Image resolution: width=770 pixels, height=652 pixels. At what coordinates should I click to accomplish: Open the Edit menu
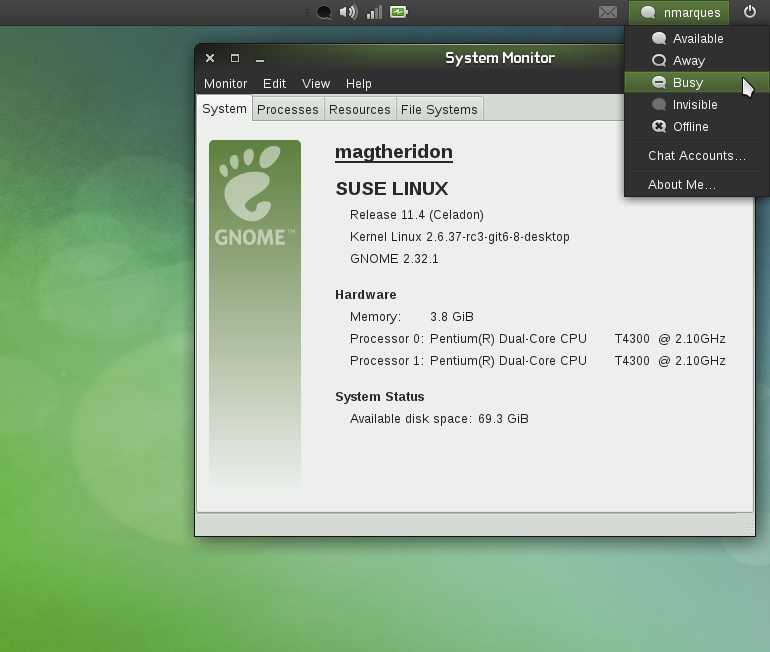point(274,84)
